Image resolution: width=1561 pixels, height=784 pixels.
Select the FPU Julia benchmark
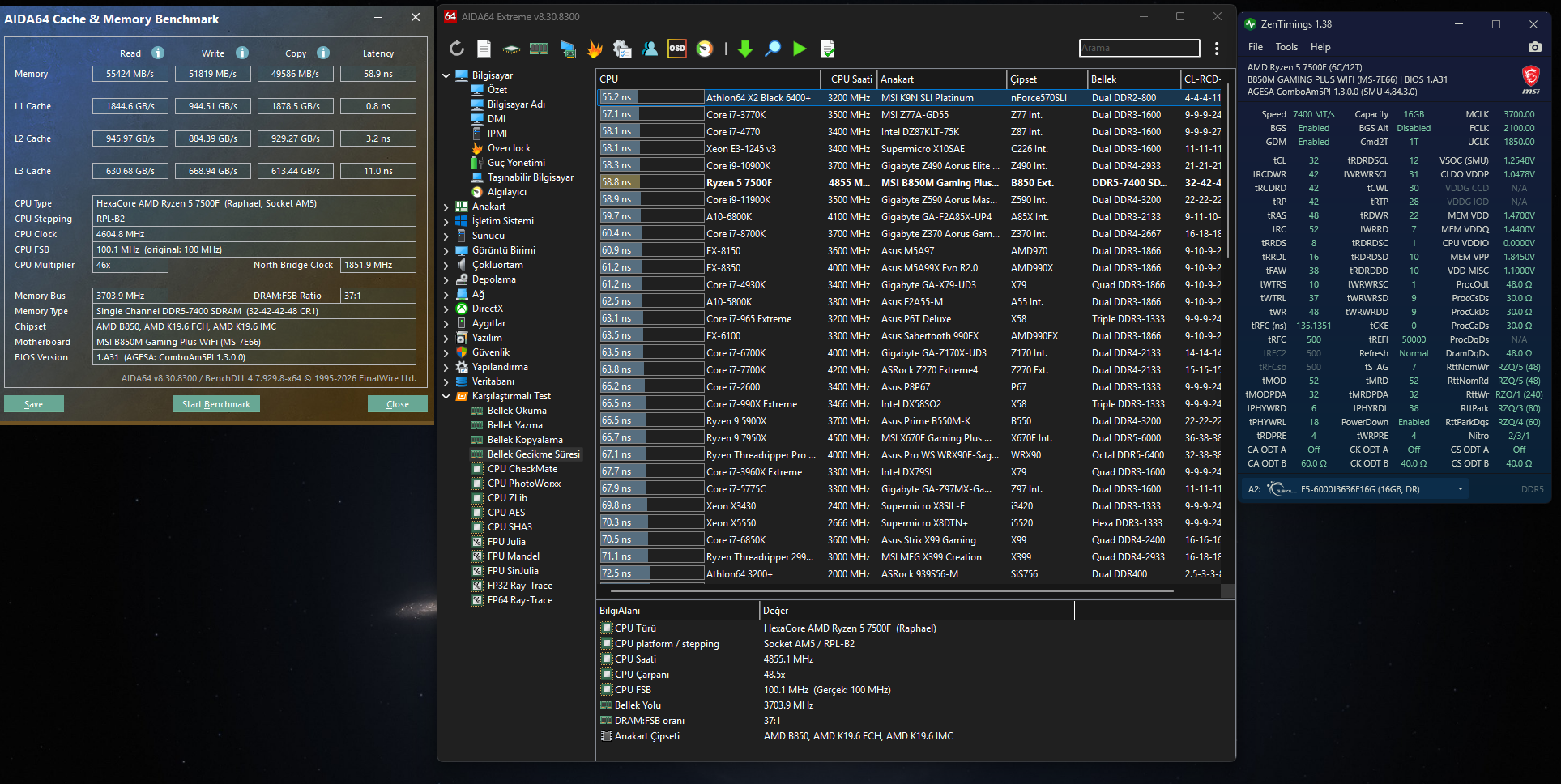tap(506, 542)
